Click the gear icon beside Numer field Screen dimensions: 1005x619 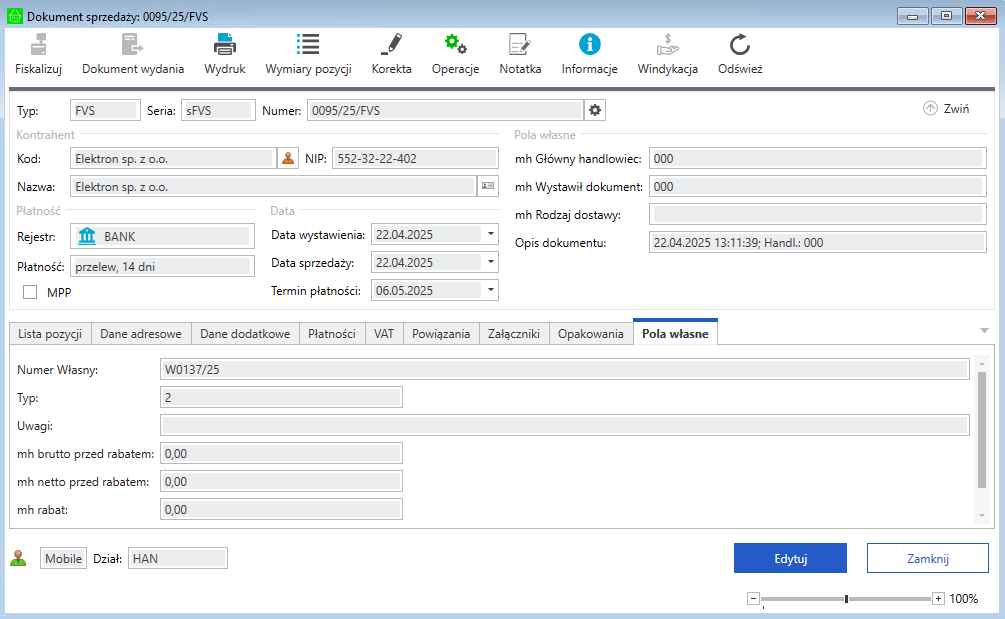click(x=595, y=110)
